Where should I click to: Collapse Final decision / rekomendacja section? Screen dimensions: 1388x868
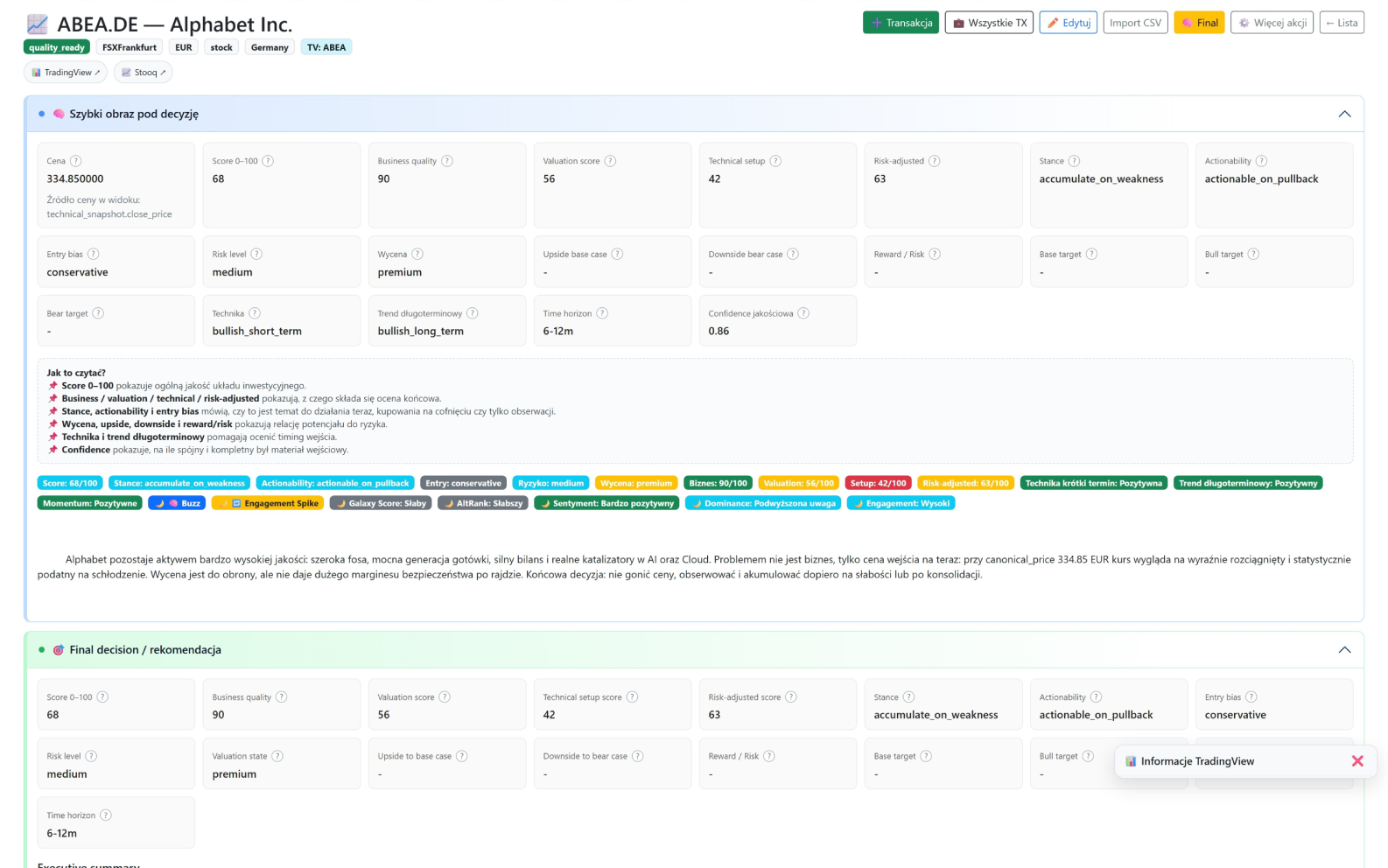coord(1344,649)
